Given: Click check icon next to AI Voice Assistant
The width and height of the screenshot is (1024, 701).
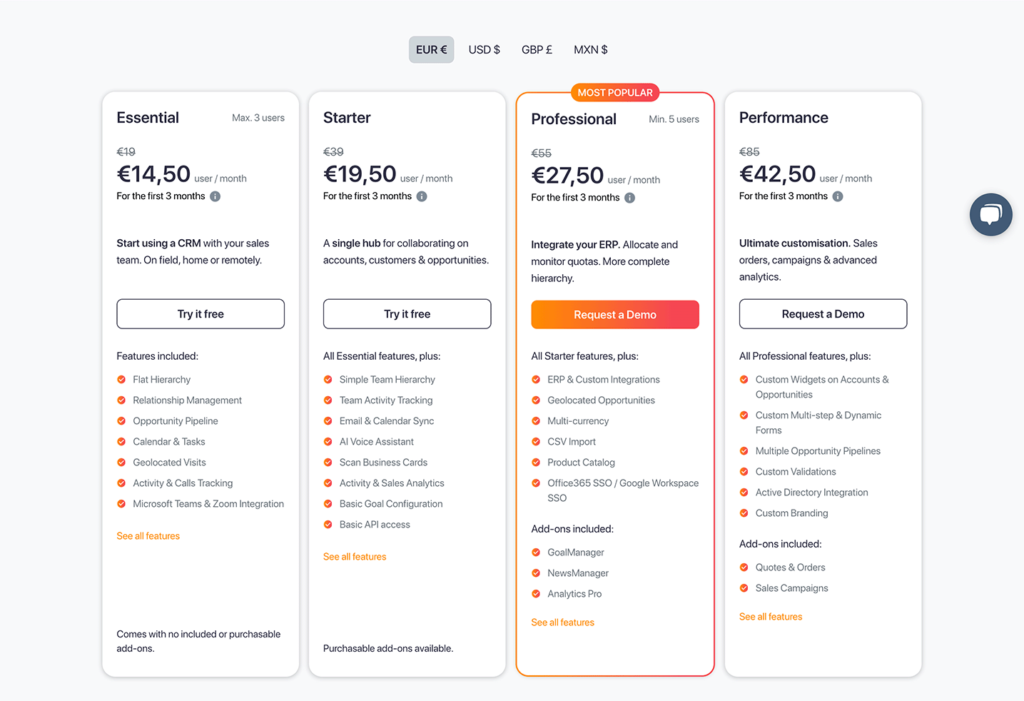Looking at the screenshot, I should [328, 442].
